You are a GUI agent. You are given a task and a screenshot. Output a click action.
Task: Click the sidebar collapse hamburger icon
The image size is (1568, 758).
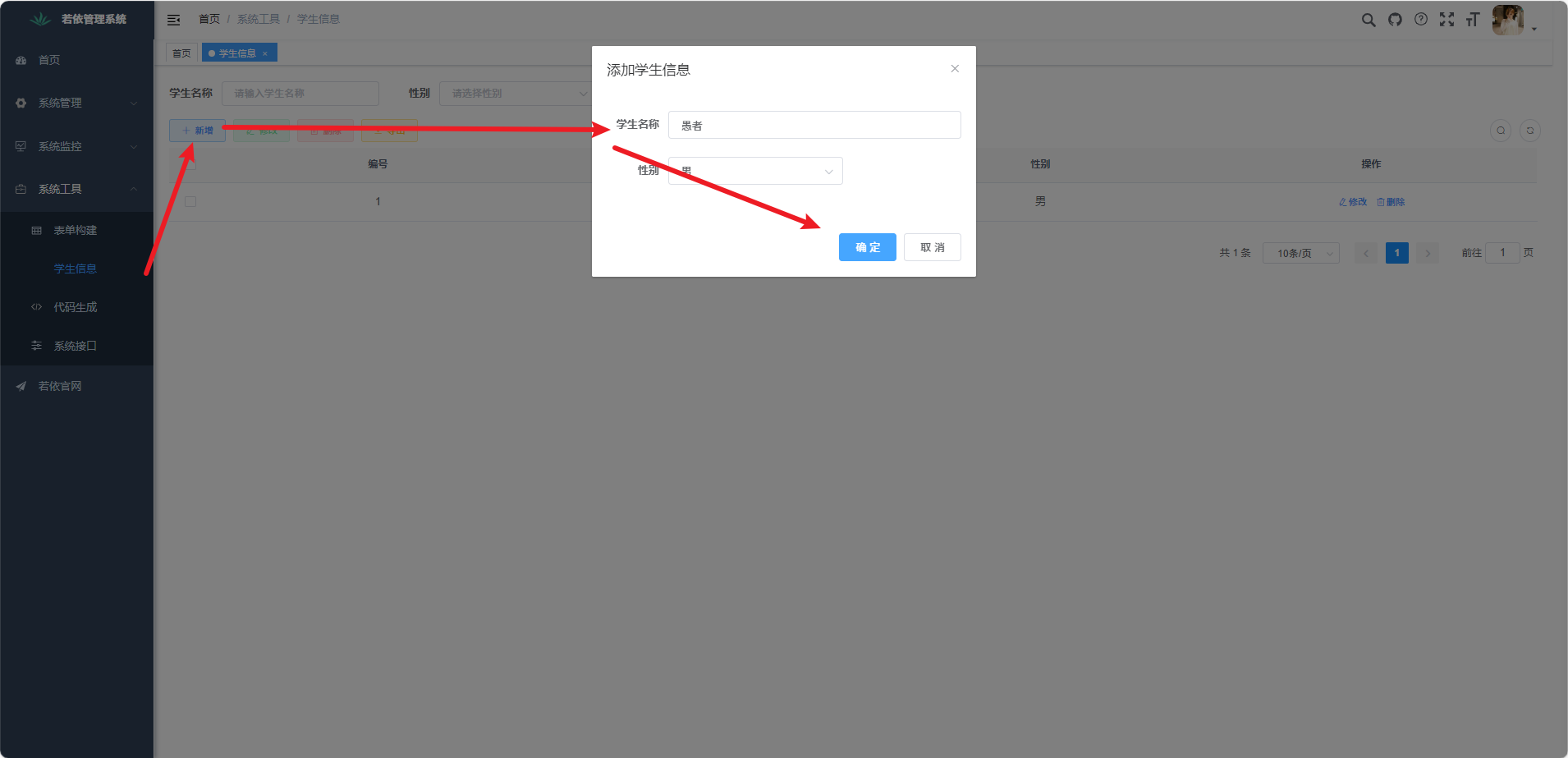(173, 20)
